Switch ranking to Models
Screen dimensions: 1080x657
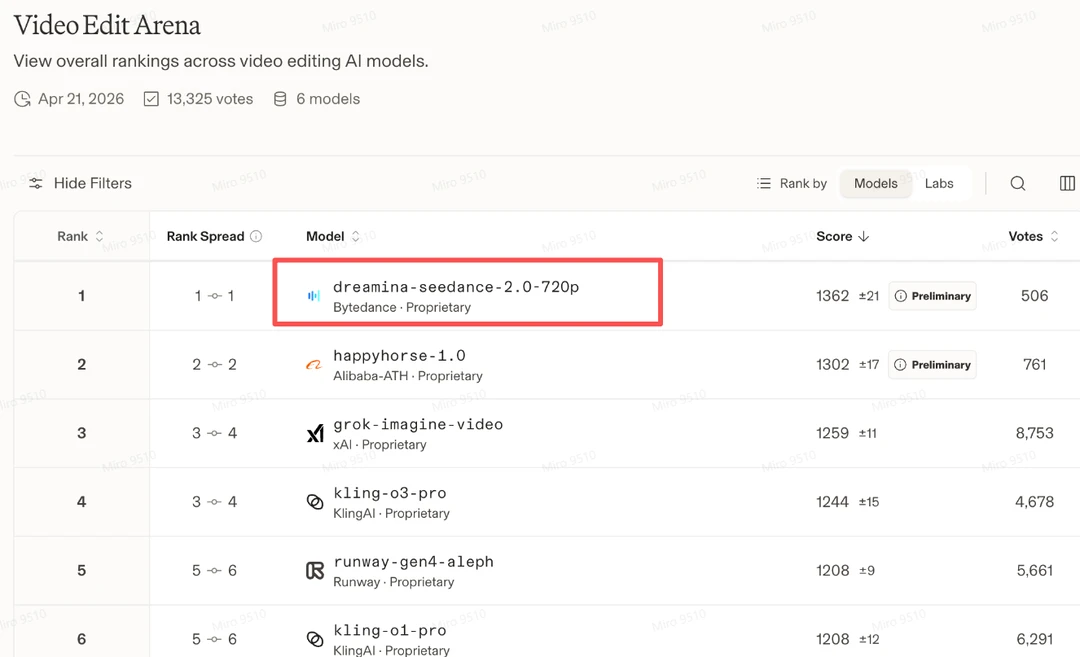(x=875, y=183)
